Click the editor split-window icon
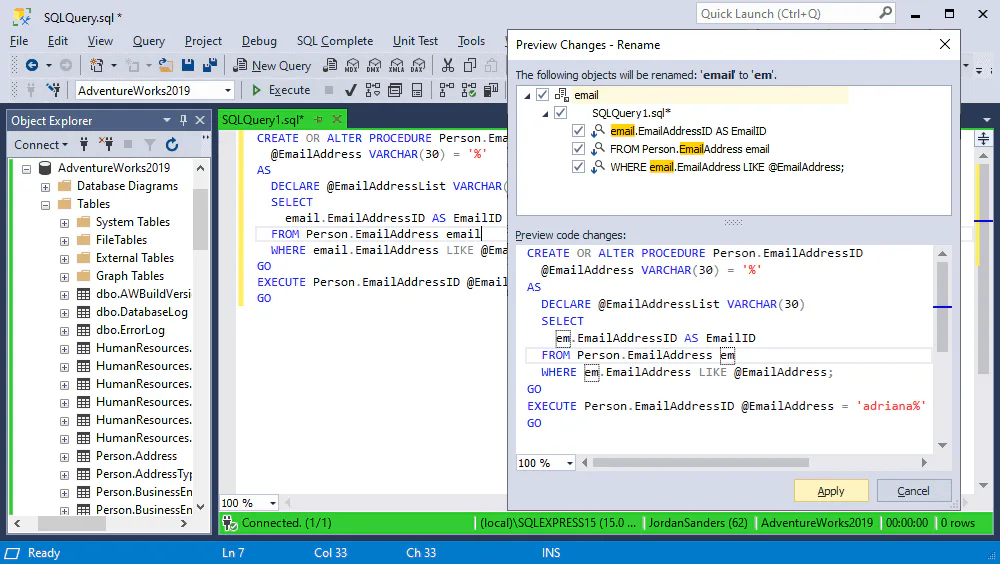The width and height of the screenshot is (1000, 564). 983,138
